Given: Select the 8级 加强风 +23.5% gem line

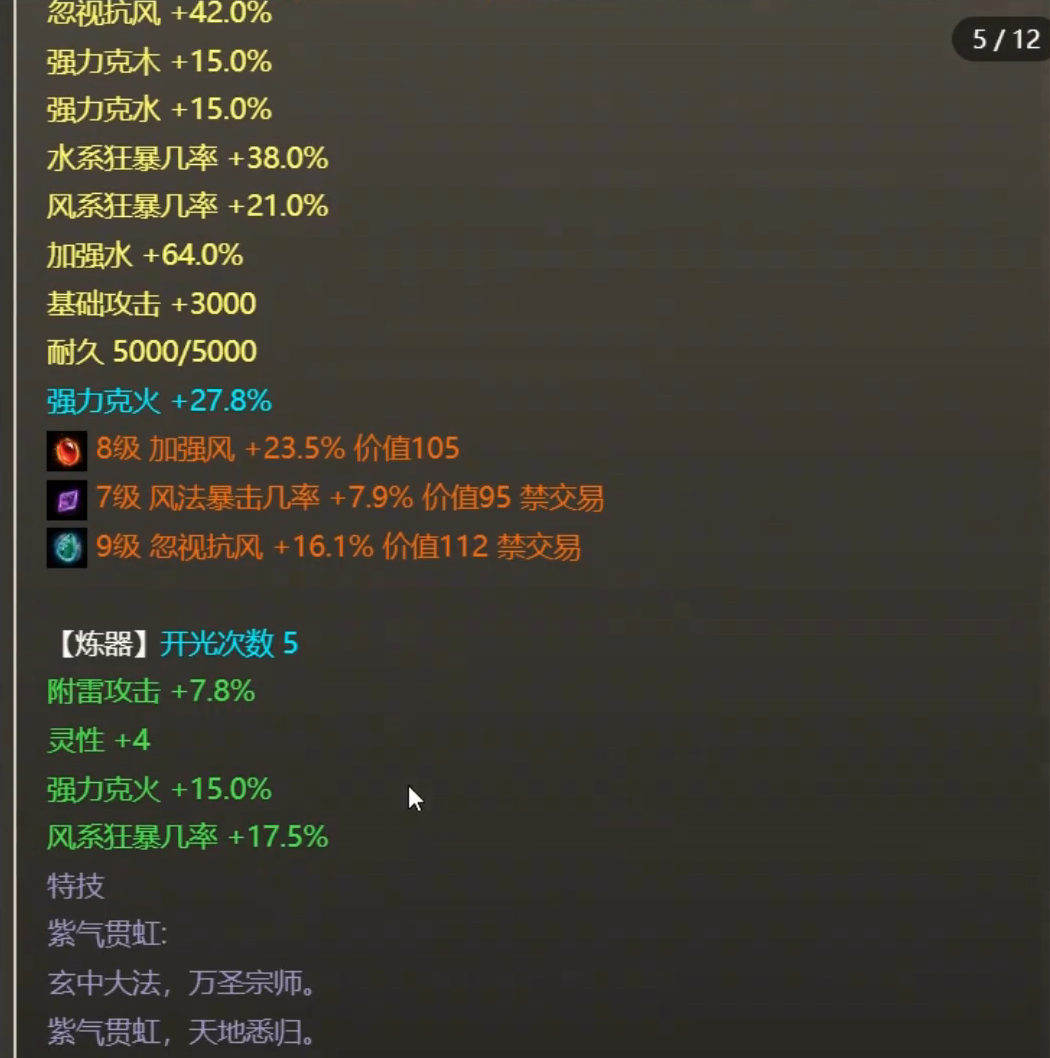Looking at the screenshot, I should click(x=277, y=449).
